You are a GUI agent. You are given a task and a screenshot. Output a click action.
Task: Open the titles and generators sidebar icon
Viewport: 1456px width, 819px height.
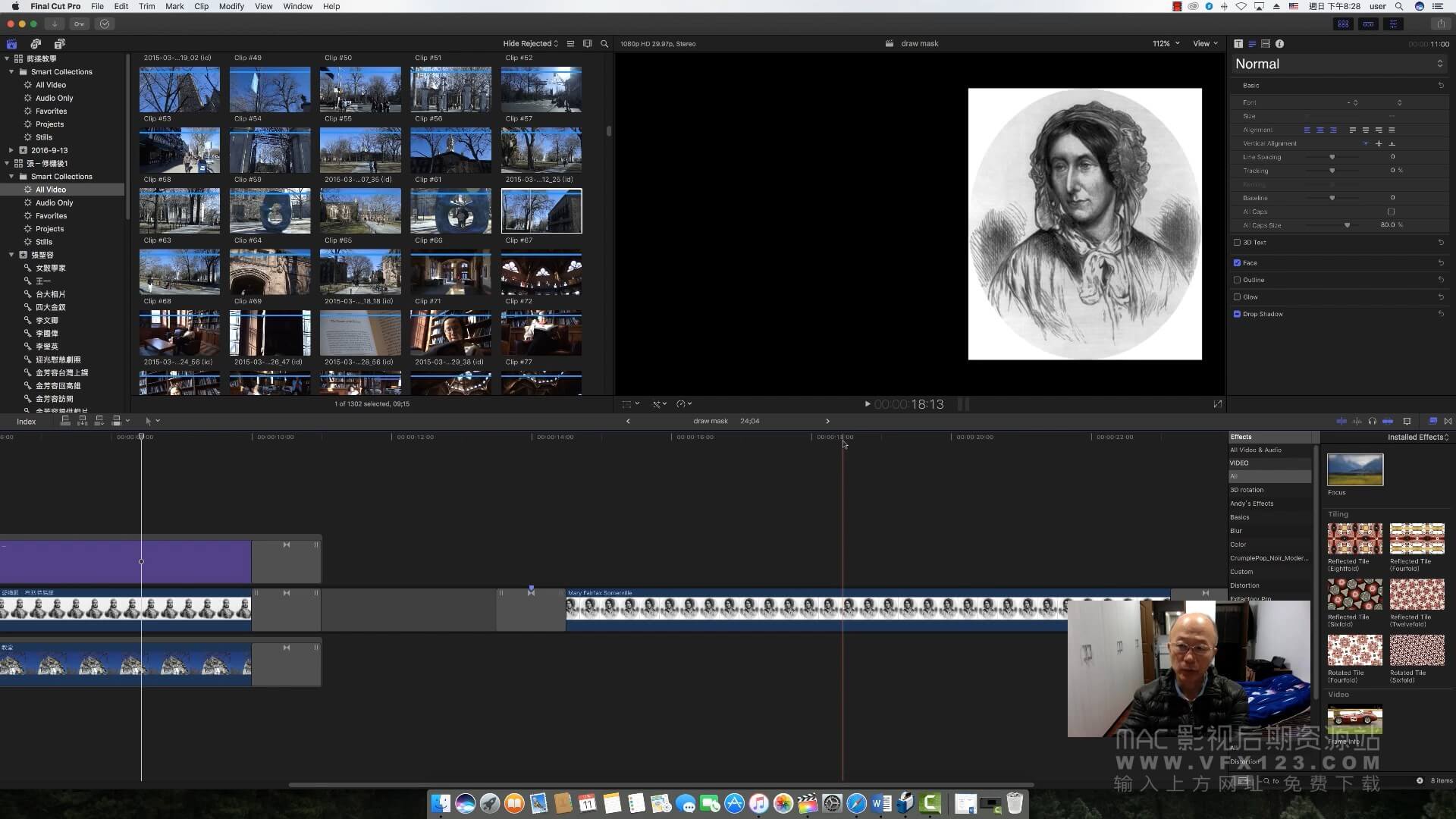60,44
